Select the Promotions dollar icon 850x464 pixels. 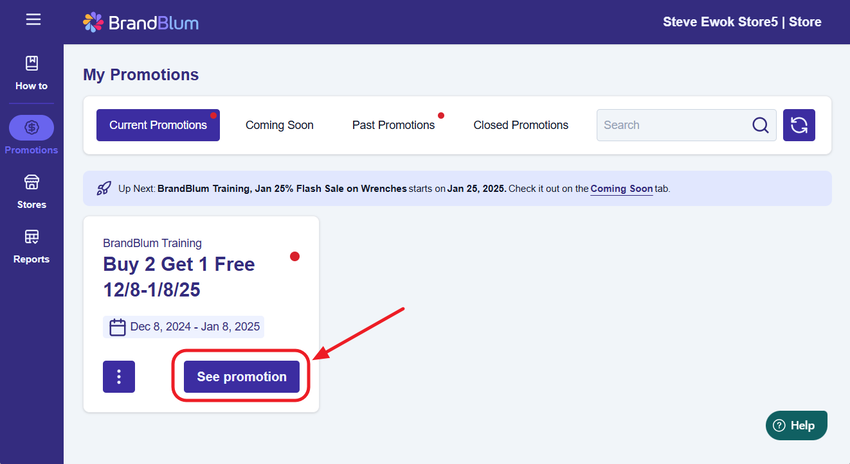[31, 128]
